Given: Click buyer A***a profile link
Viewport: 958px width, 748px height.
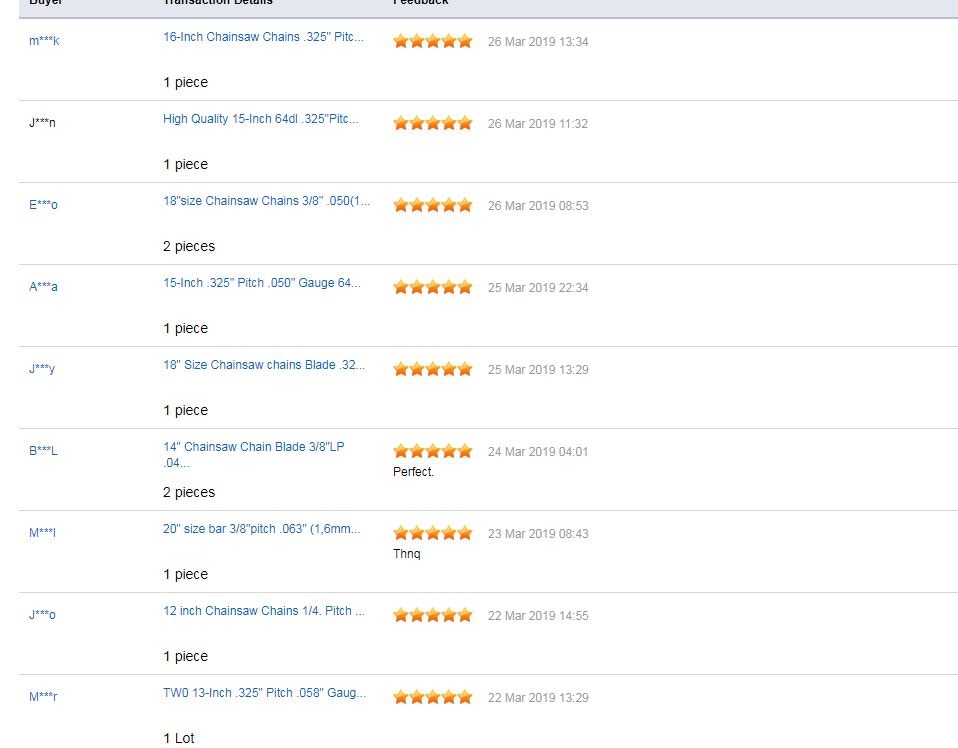Looking at the screenshot, I should (43, 287).
